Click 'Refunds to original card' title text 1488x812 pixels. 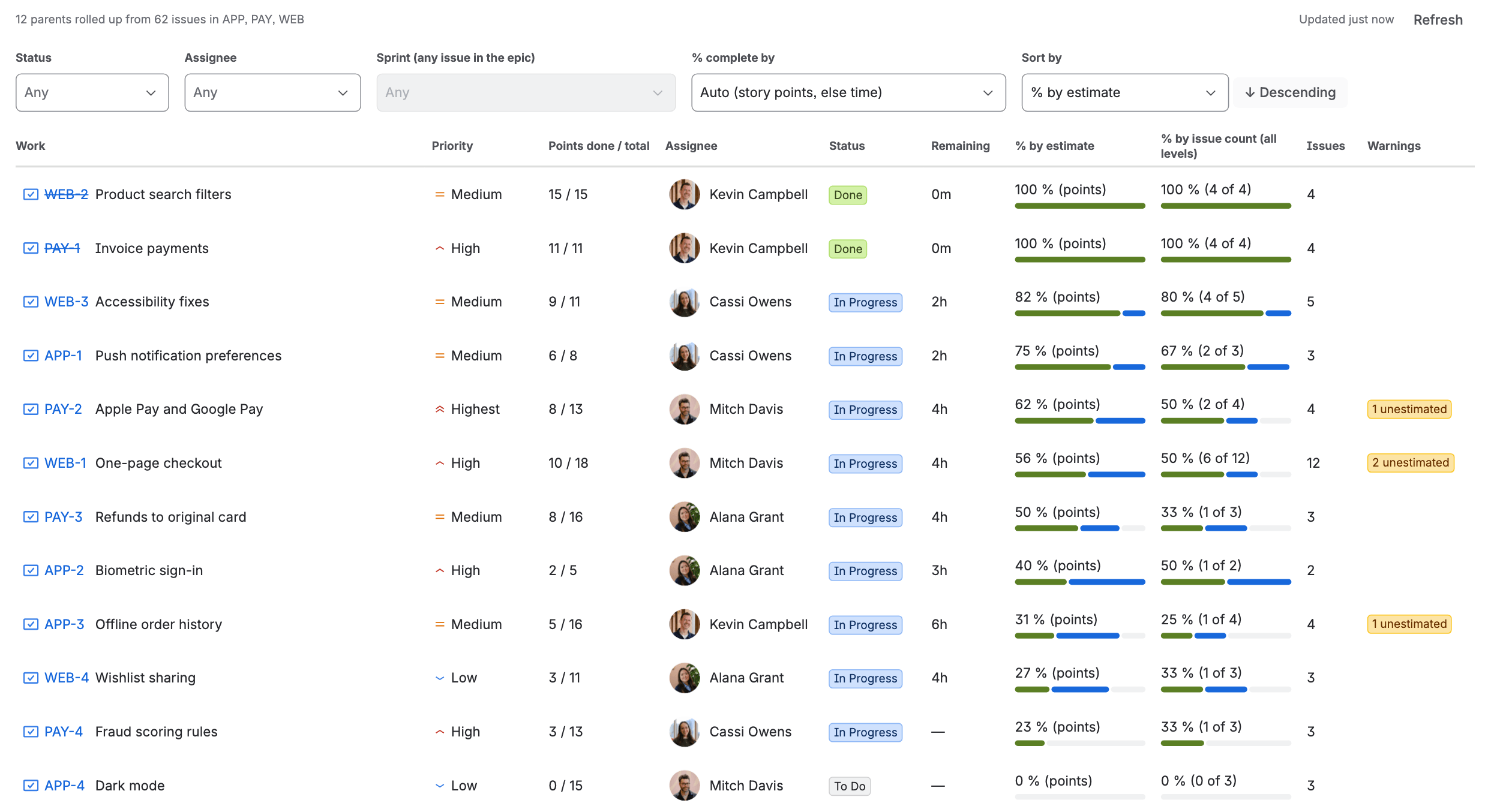[x=171, y=517]
